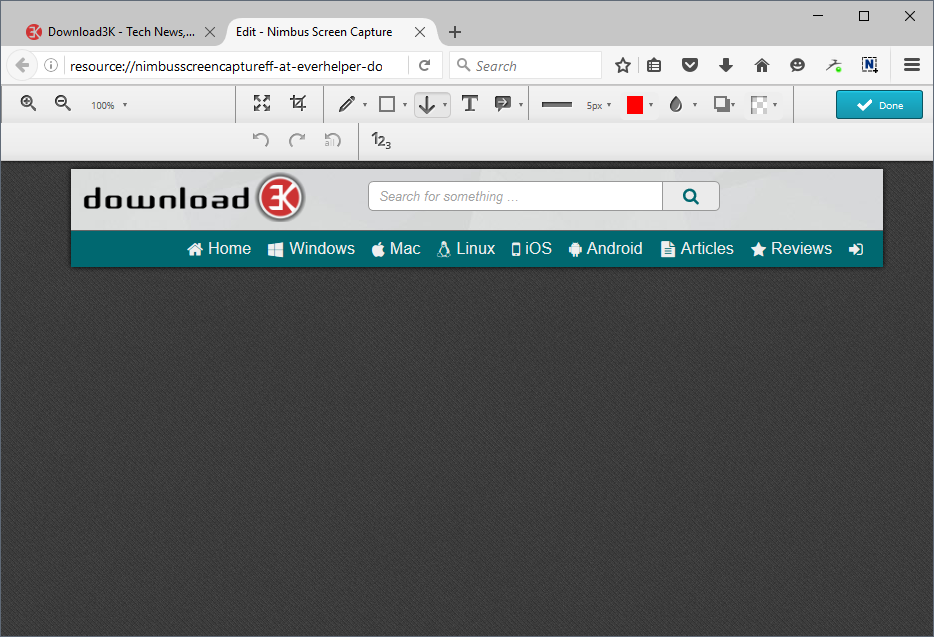Expand the blur tool dropdown arrow
Screen dimensions: 934x637
click(x=695, y=105)
